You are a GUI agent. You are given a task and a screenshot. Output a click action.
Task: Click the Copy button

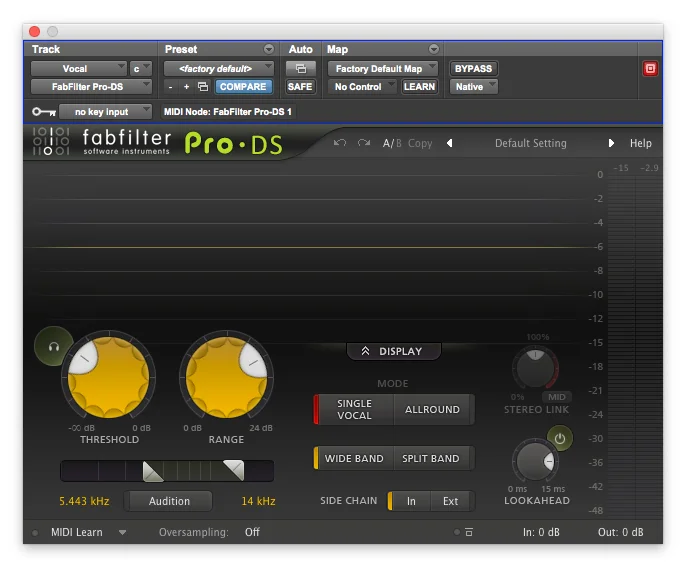(420, 143)
